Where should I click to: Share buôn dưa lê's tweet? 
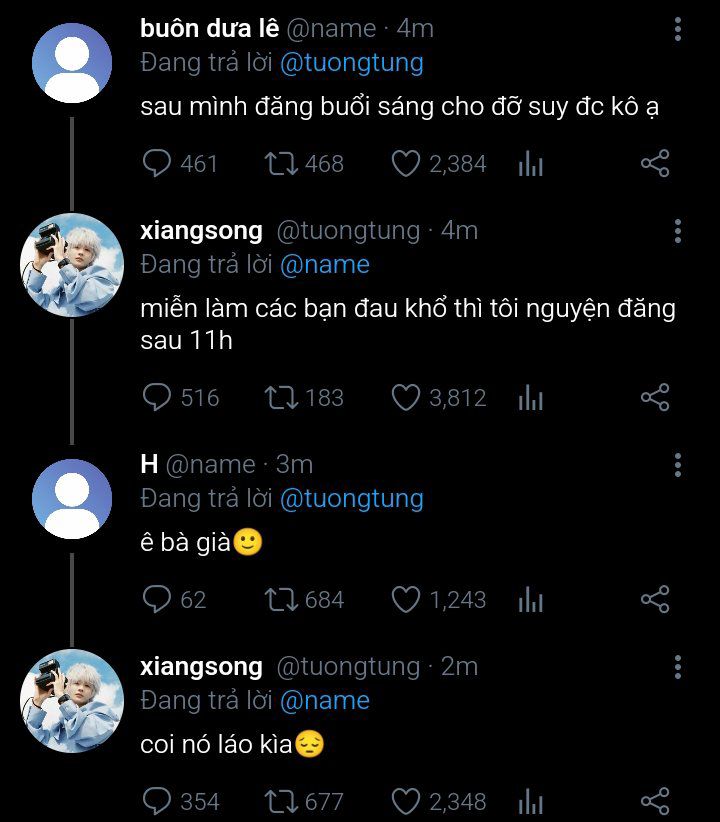(654, 163)
